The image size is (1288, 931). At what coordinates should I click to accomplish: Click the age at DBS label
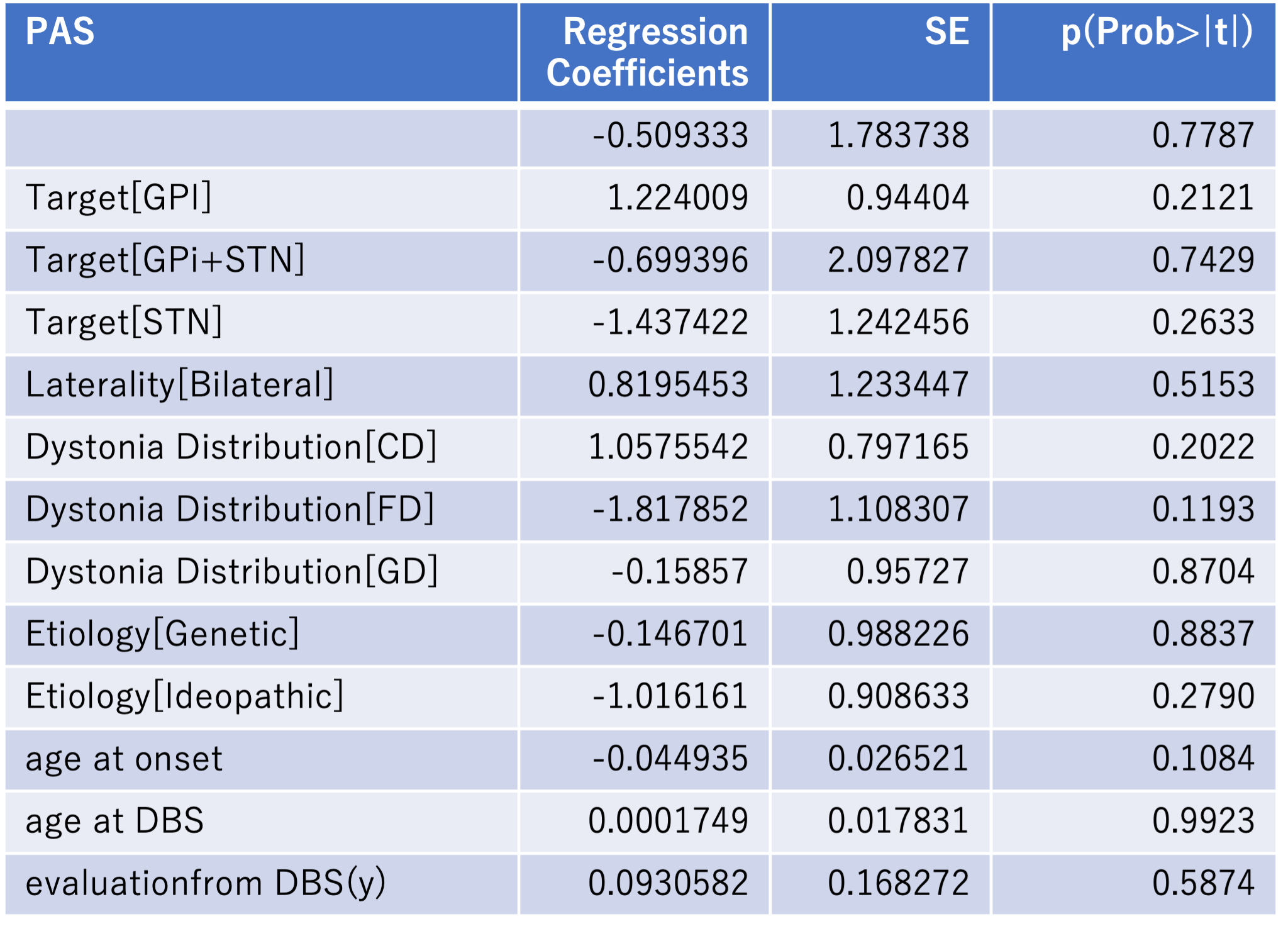click(114, 820)
